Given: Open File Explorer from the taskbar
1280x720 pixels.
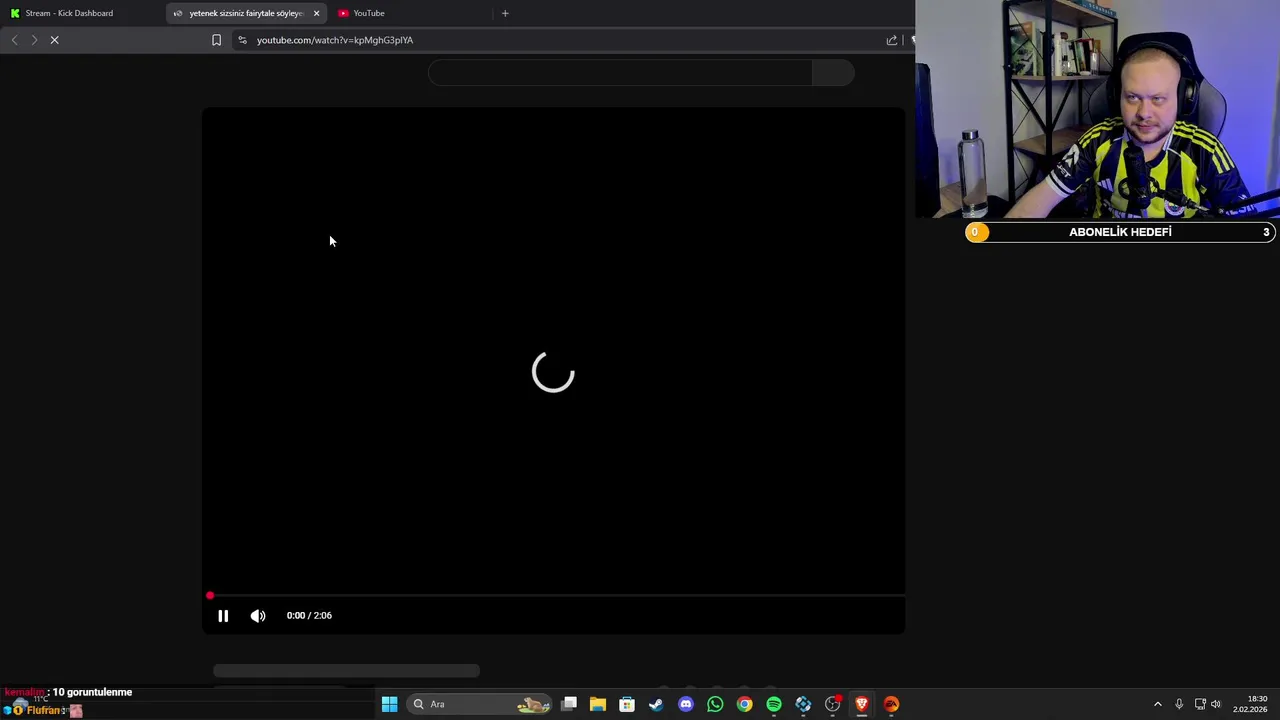Looking at the screenshot, I should [598, 704].
